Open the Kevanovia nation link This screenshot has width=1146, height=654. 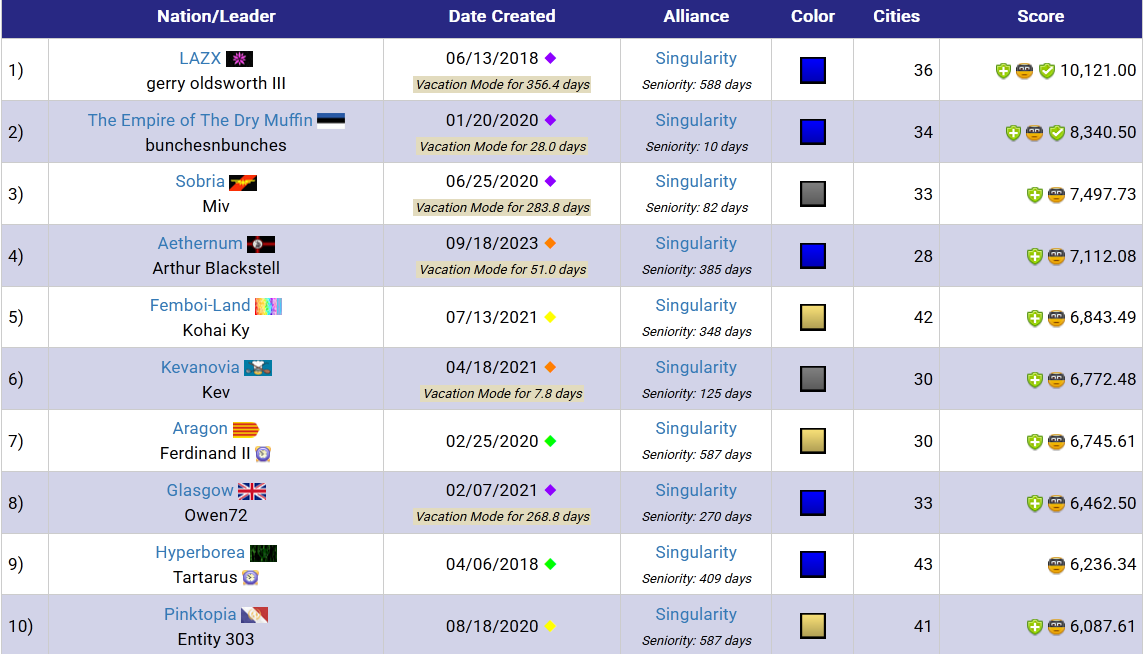point(200,368)
